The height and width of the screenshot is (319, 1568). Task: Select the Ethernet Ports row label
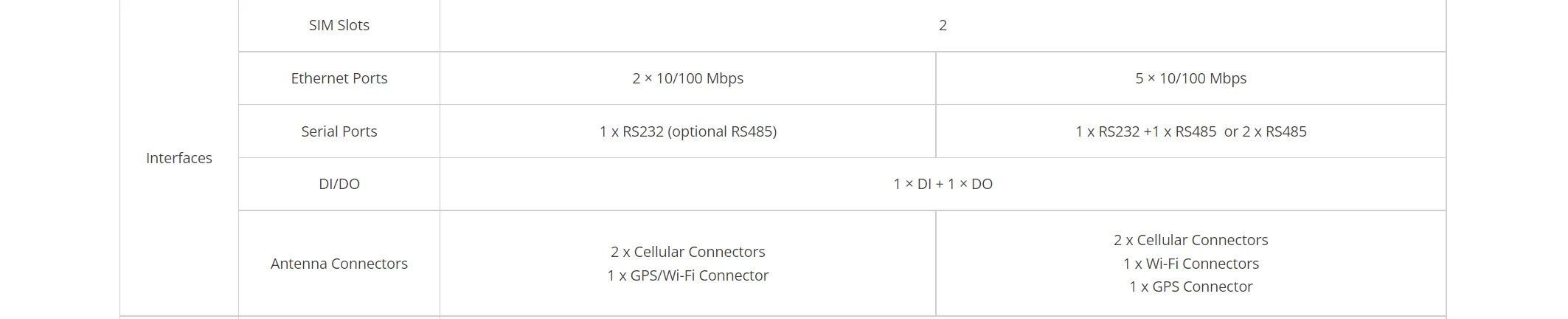(x=339, y=78)
